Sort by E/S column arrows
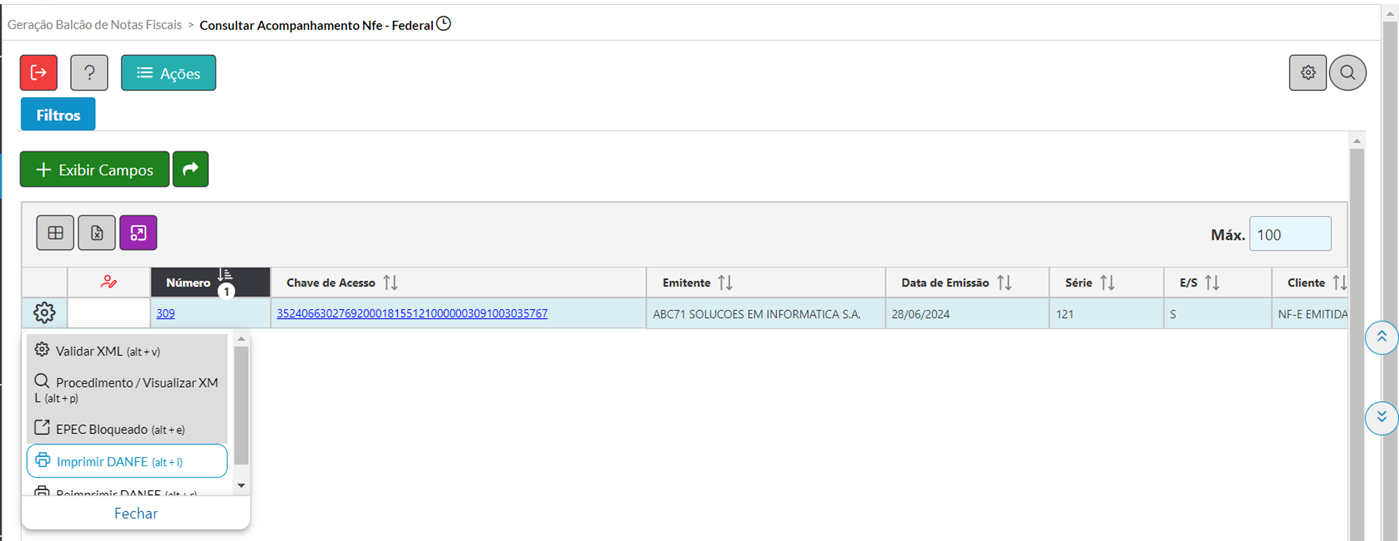 (x=1212, y=283)
